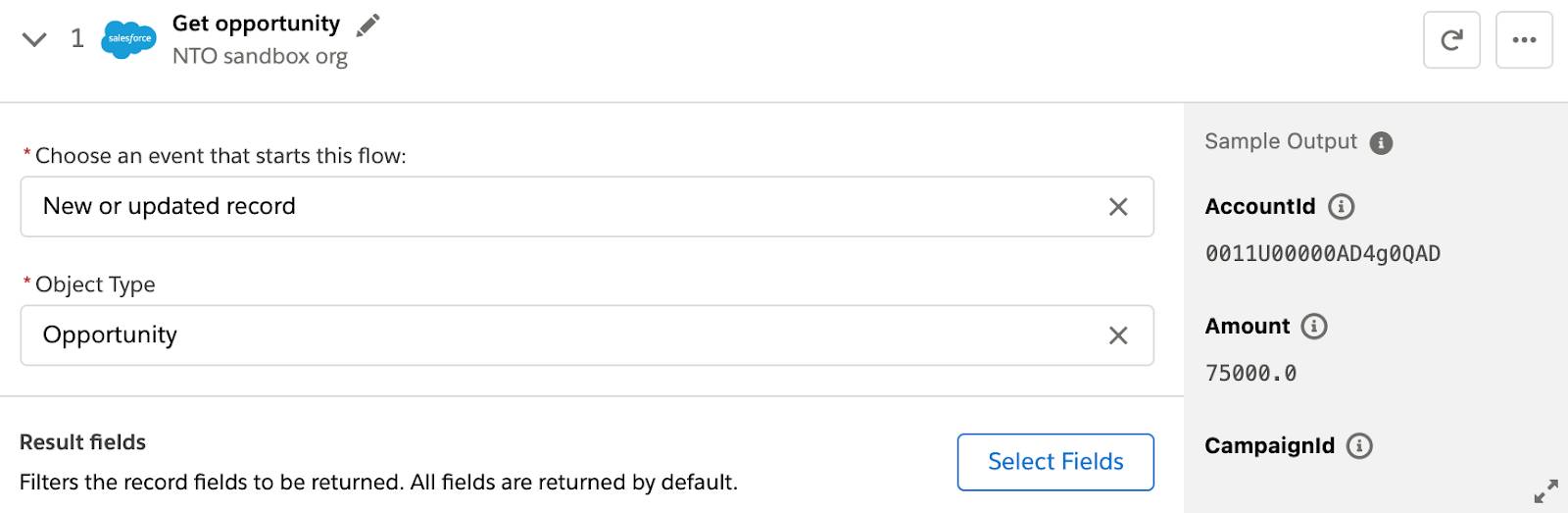Open the event selection dropdown
The width and height of the screenshot is (1568, 513).
point(568,207)
